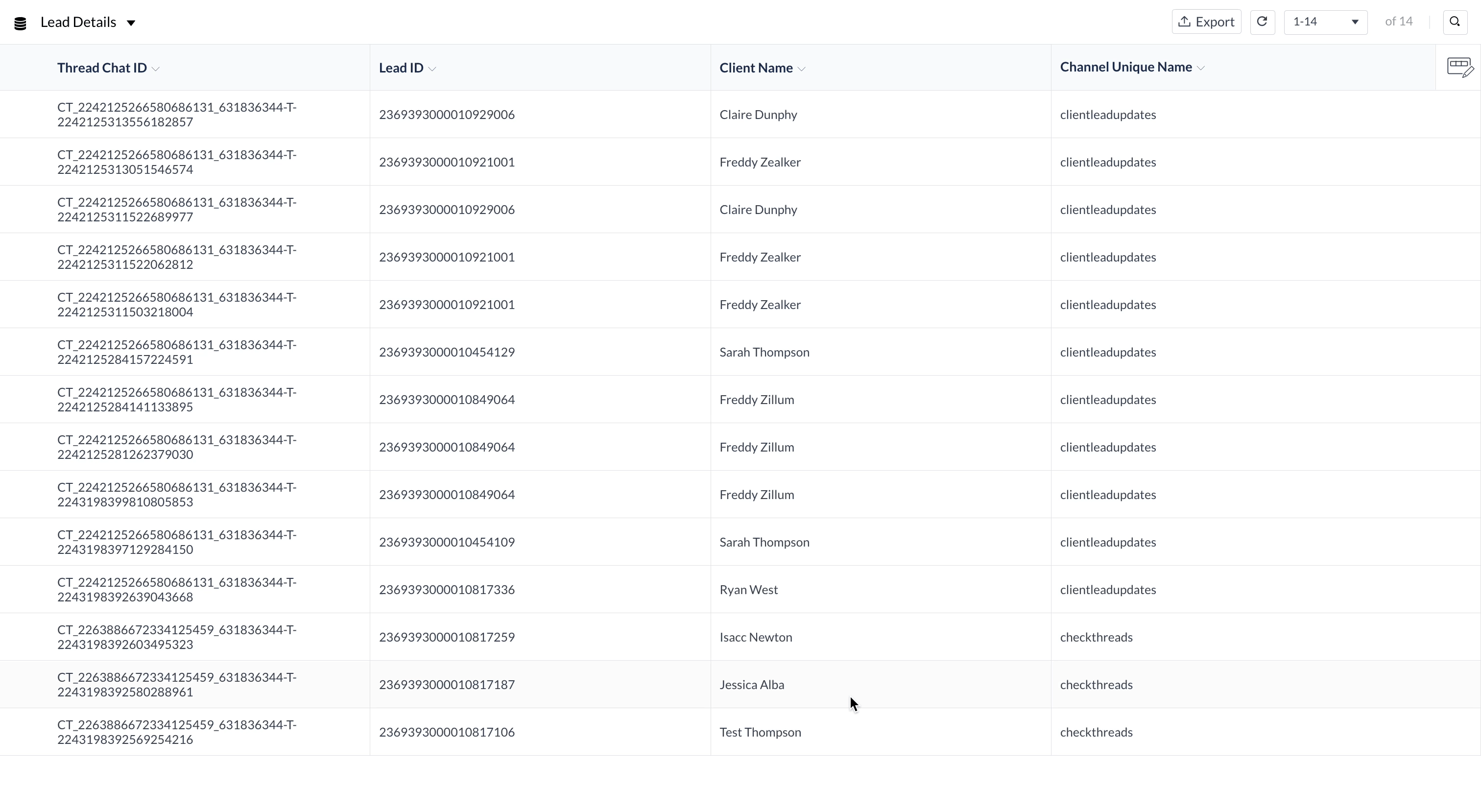Open Channel Unique Name column chevron
This screenshot has height=812, width=1481.
(1200, 68)
